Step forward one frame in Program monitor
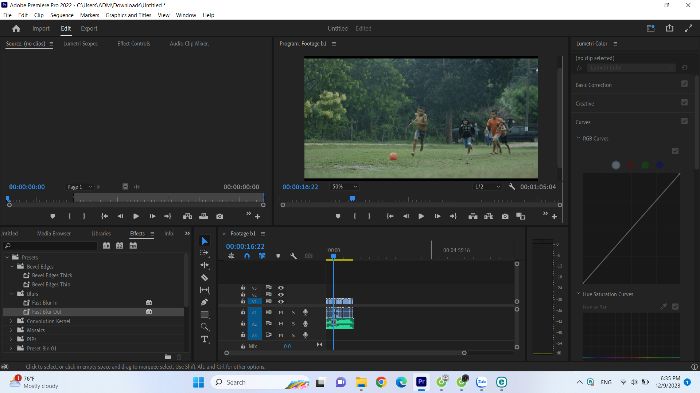This screenshot has width=700, height=393. tap(438, 216)
